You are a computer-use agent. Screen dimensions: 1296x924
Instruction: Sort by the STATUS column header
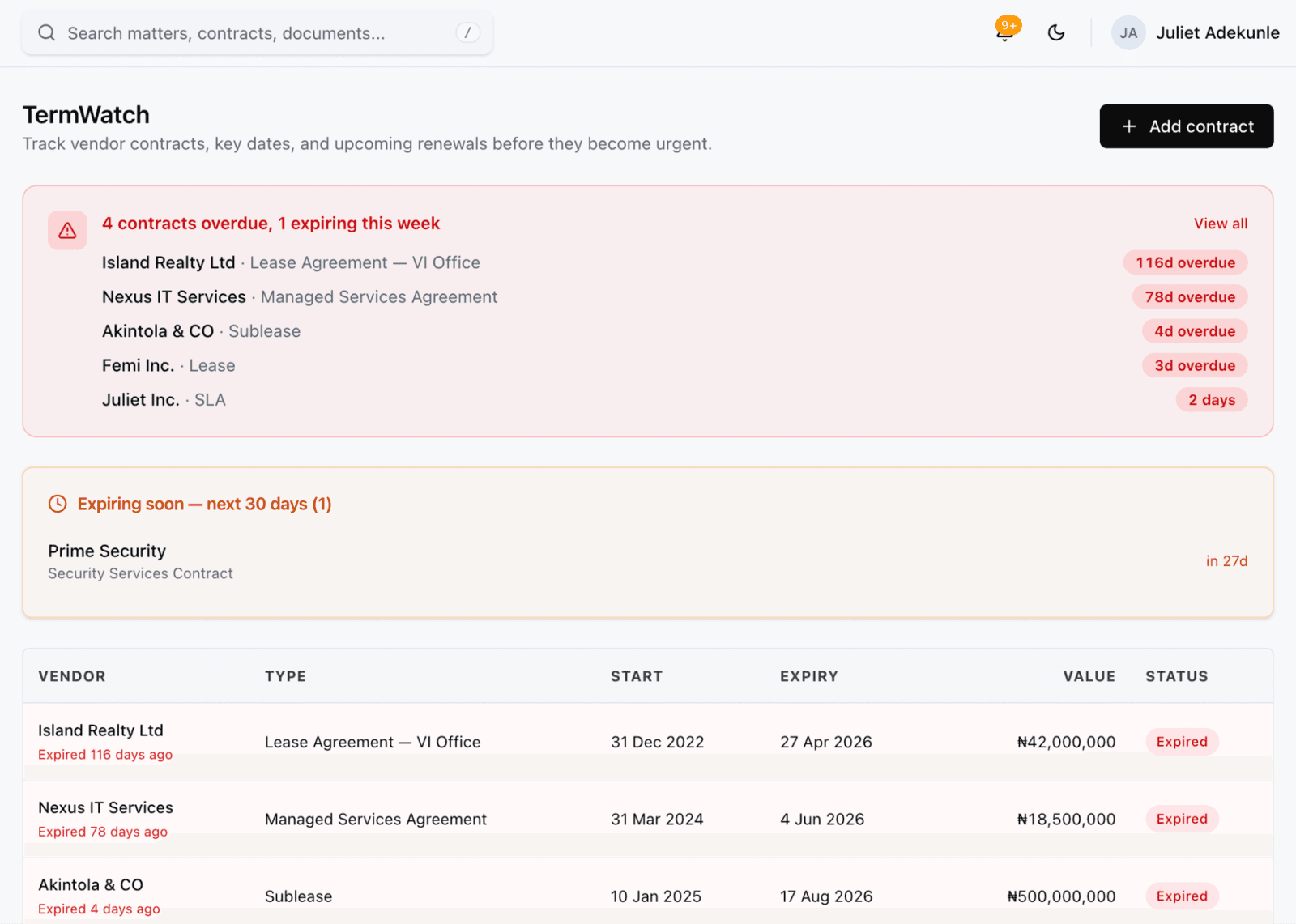[x=1177, y=676]
